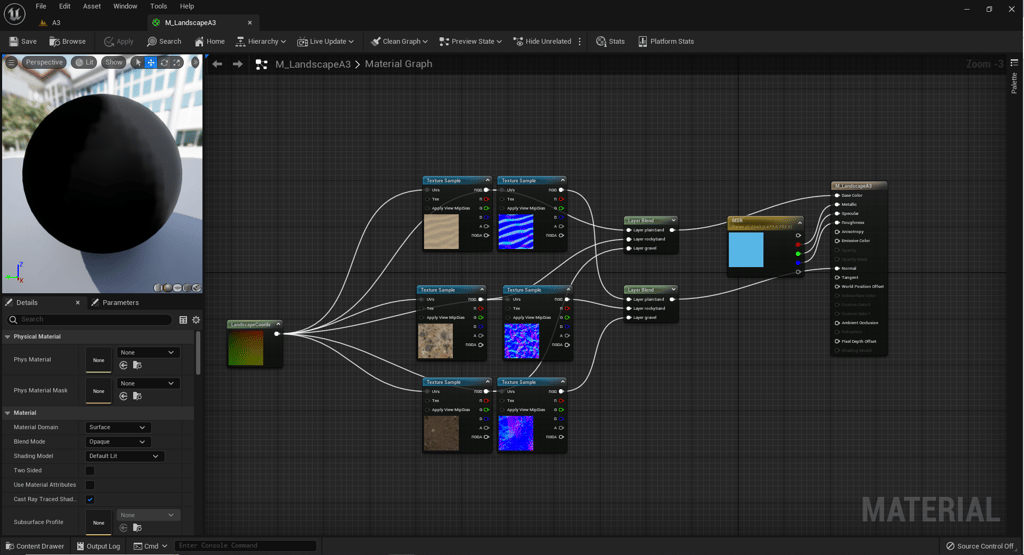Navigate back in the material graph

(217, 64)
